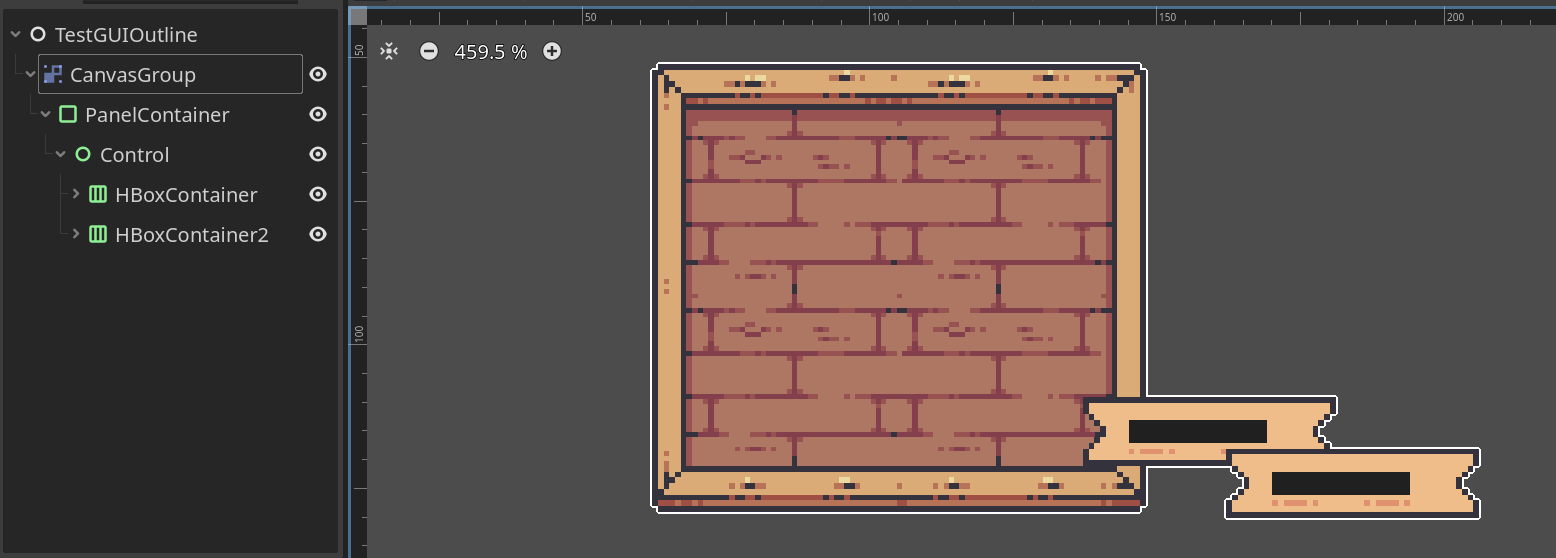The height and width of the screenshot is (558, 1556).
Task: Click the brick wall panel in viewport
Action: [898, 287]
